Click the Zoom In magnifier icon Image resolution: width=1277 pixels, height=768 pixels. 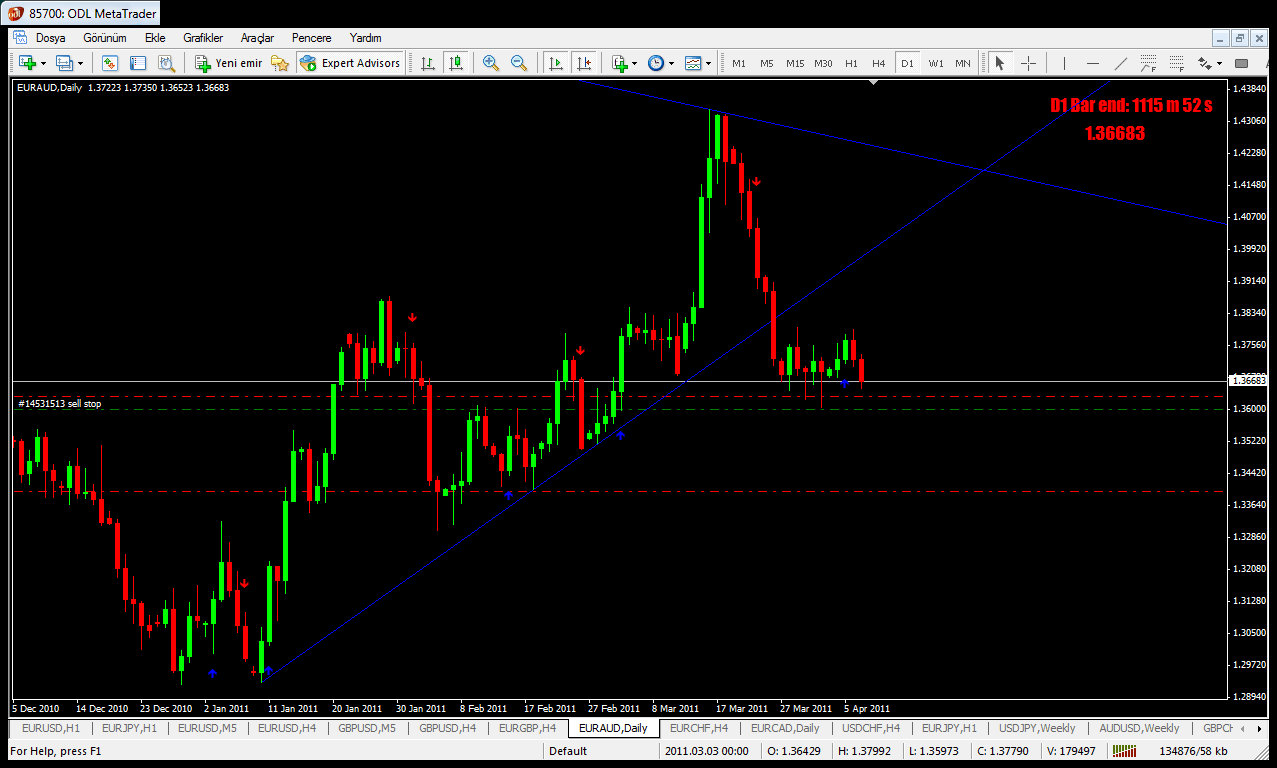490,63
